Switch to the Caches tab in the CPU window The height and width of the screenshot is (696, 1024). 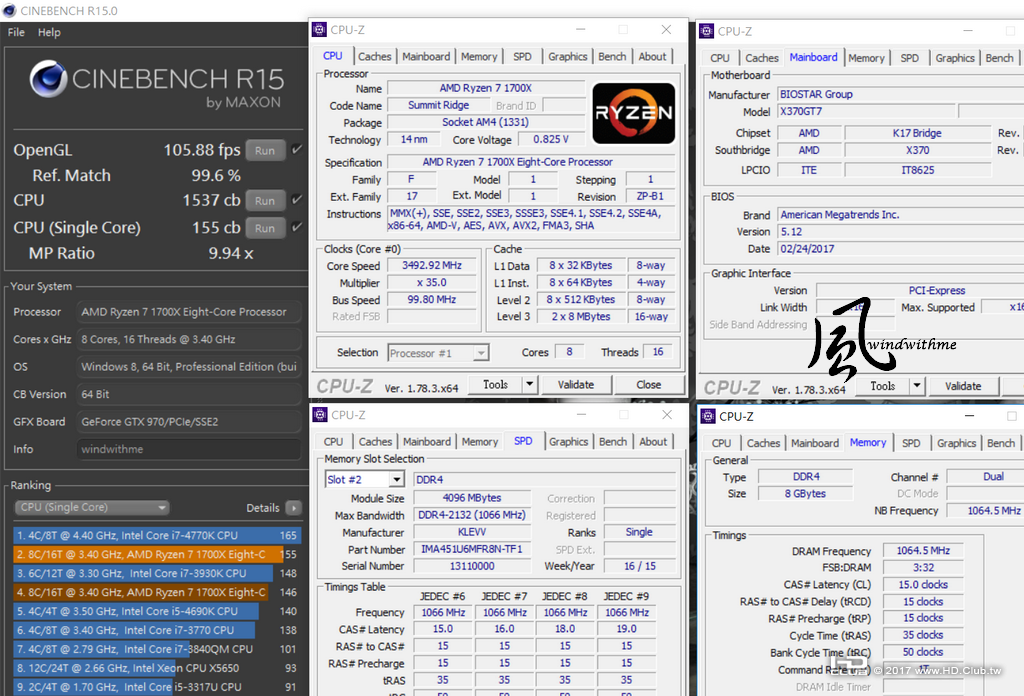[374, 57]
